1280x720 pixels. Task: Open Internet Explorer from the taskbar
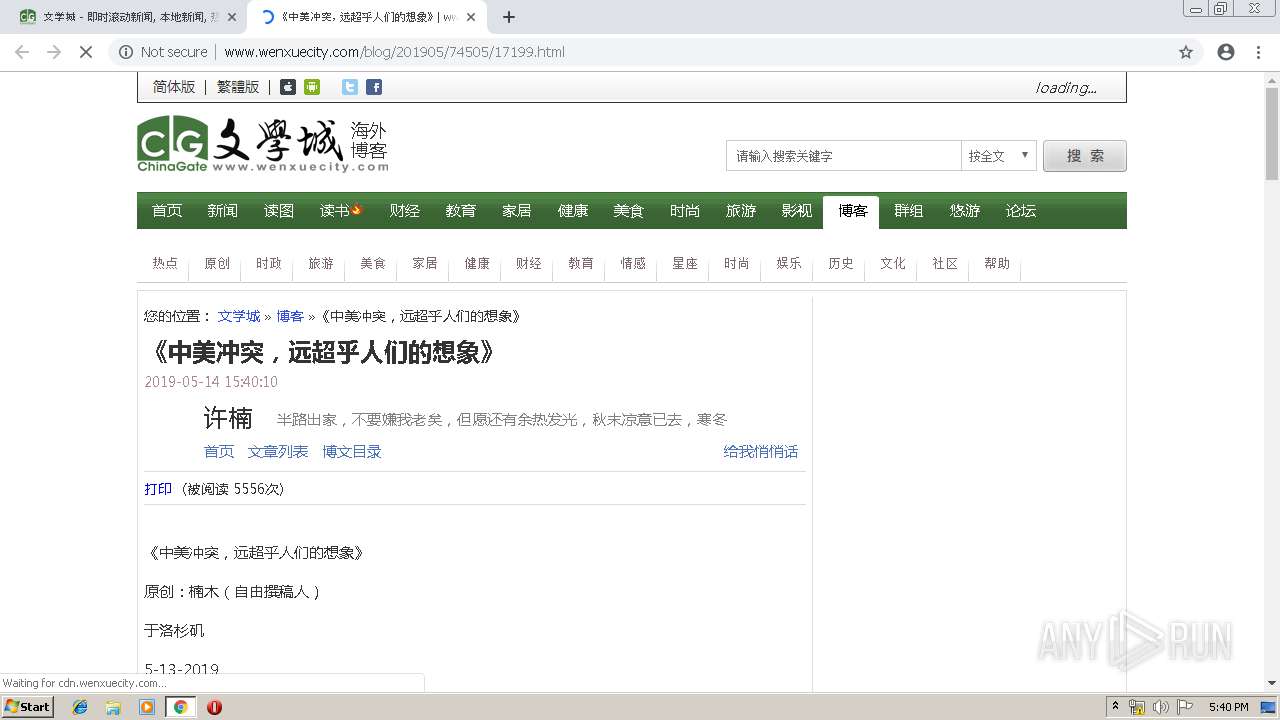80,707
